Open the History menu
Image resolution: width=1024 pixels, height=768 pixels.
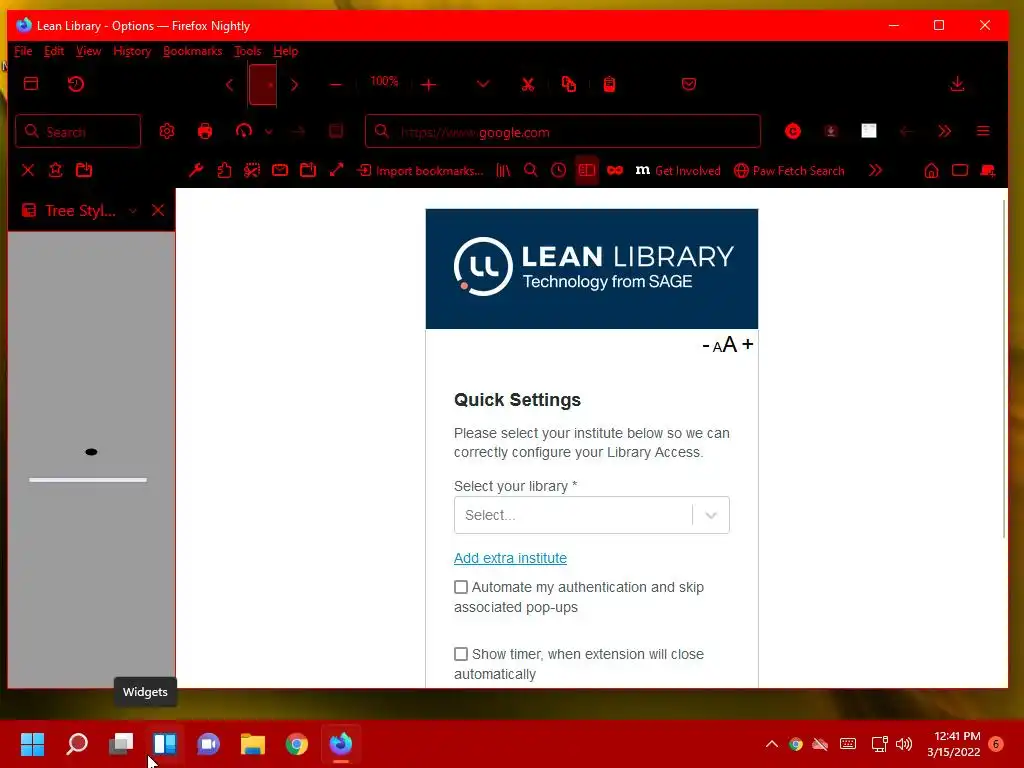(x=132, y=51)
